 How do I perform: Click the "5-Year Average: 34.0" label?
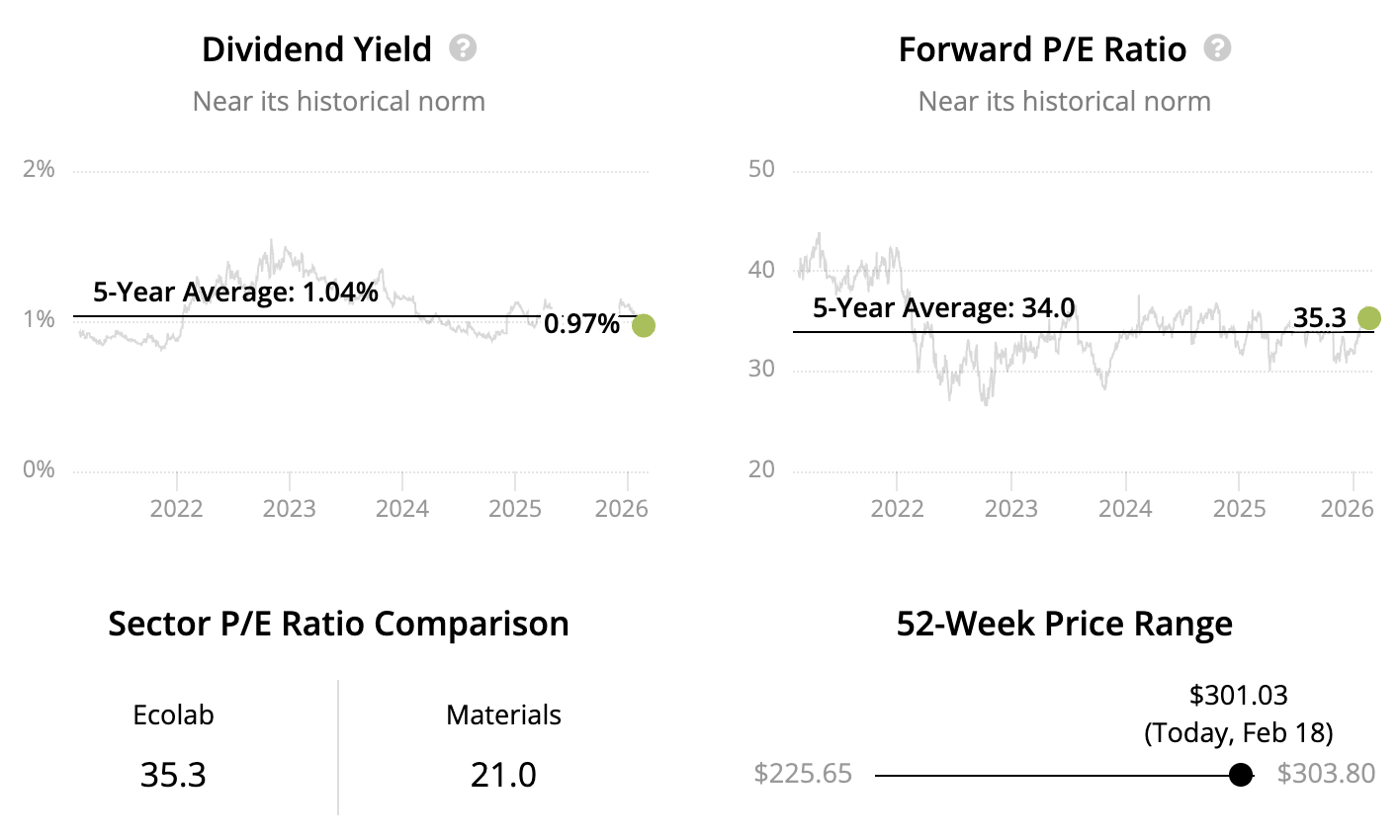[x=943, y=308]
